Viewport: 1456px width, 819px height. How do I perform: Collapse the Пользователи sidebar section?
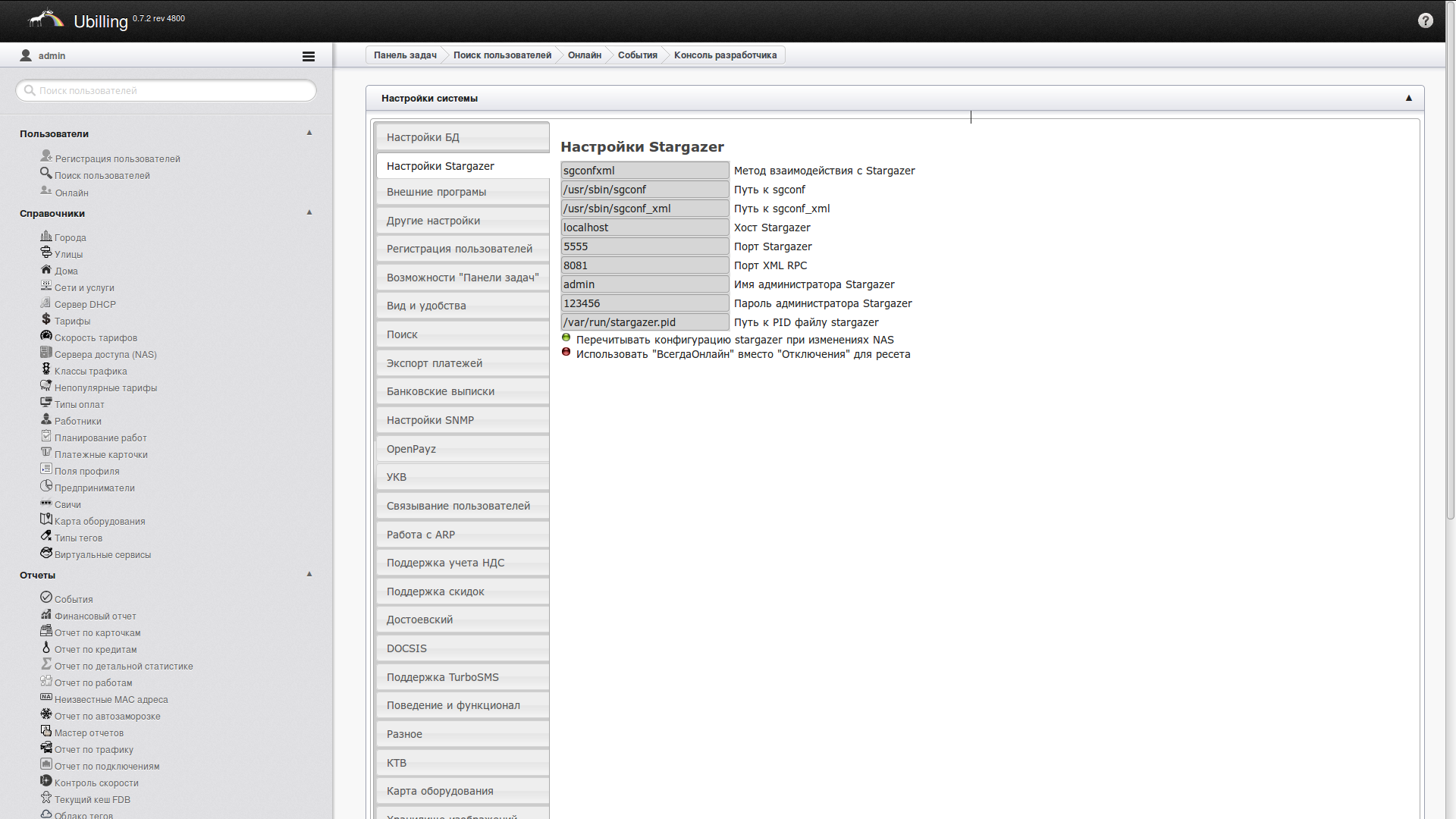pos(309,133)
